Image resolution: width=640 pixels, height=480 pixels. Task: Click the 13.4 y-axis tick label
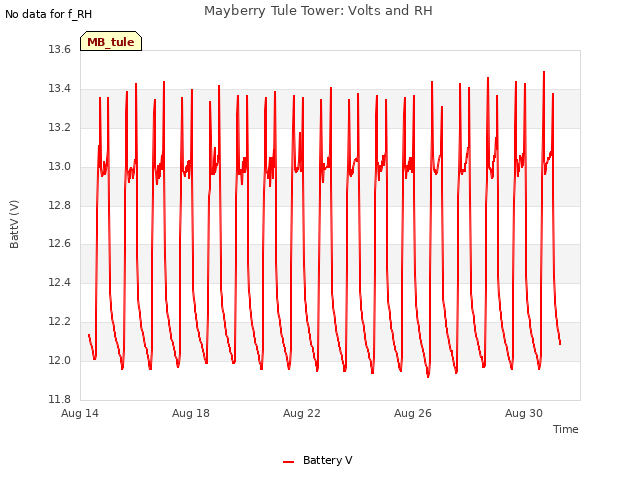60,89
